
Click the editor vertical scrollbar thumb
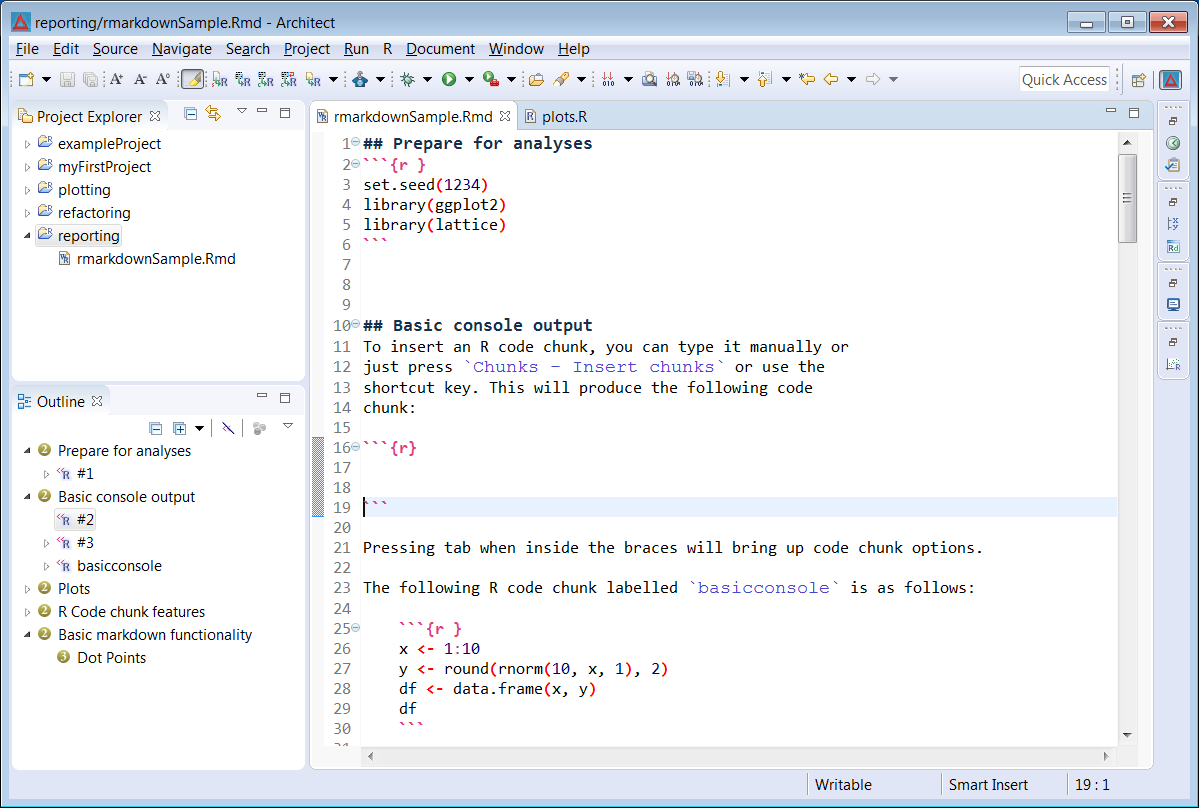tap(1127, 199)
